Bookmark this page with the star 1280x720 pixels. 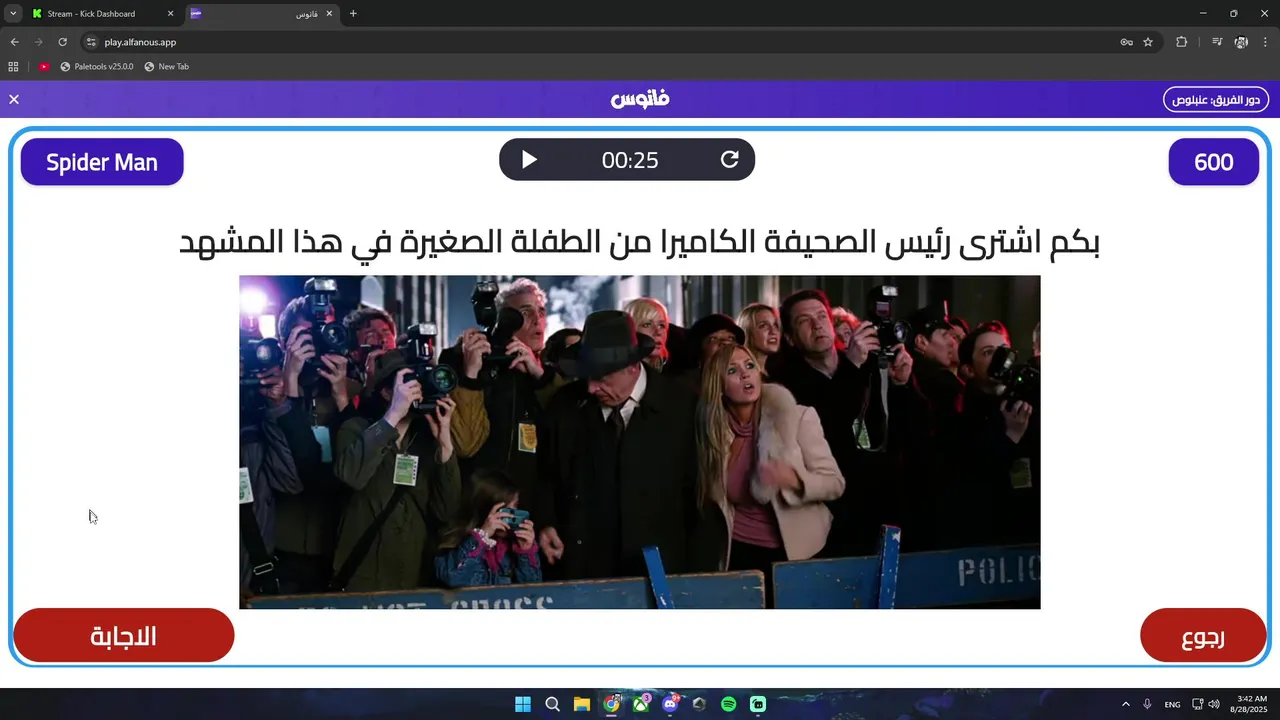click(1148, 42)
